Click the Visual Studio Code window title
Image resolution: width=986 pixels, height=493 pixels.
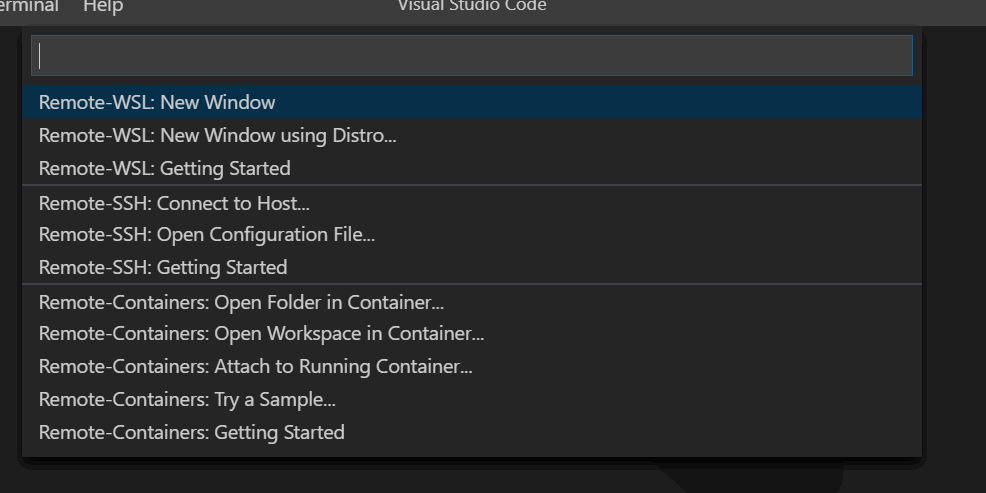click(472, 6)
